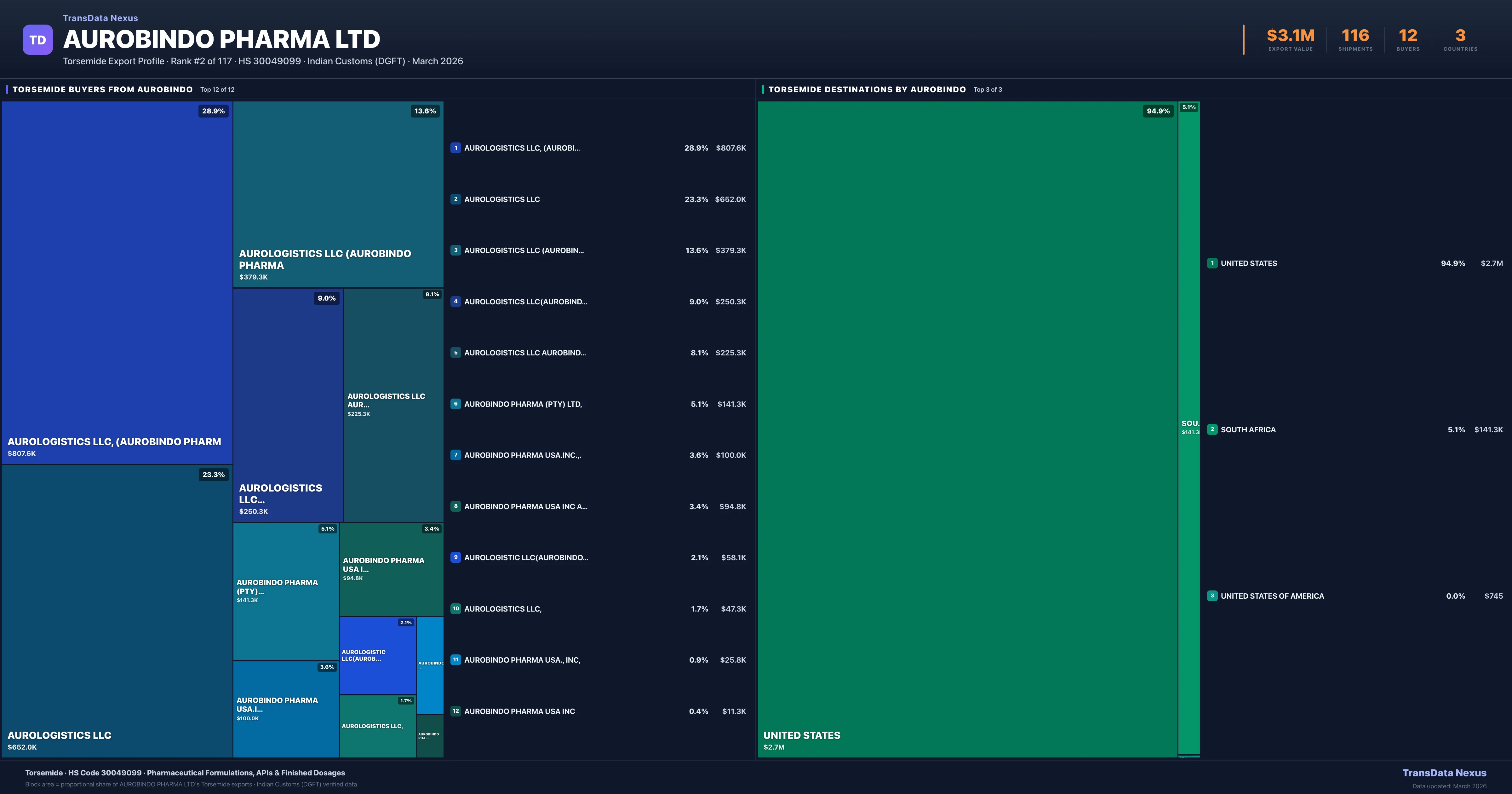Click badge 3 beside United States of America

1212,596
